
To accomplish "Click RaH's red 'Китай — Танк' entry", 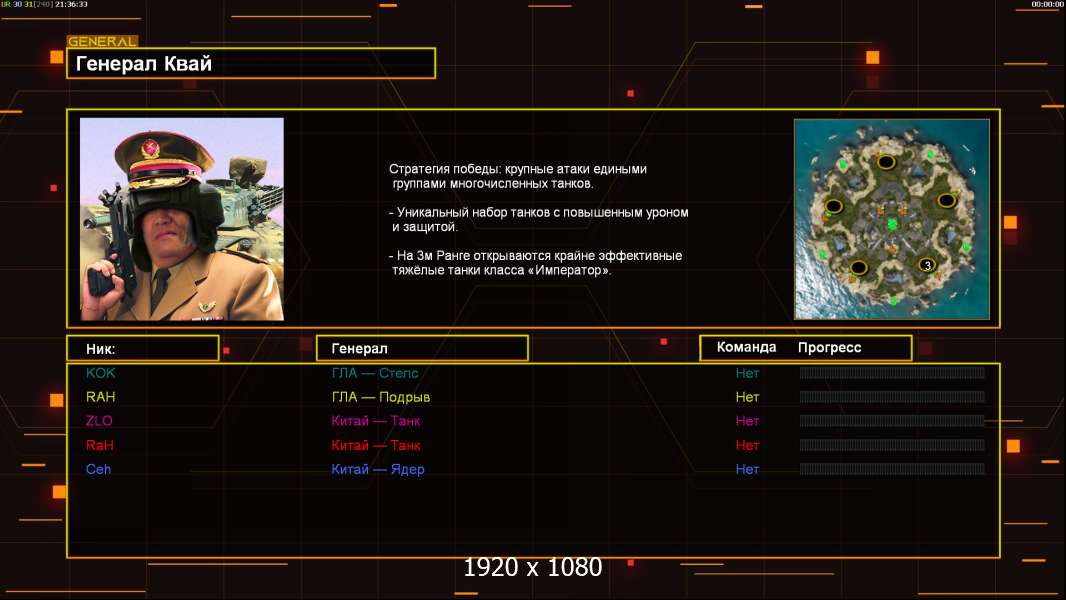I will pos(376,445).
